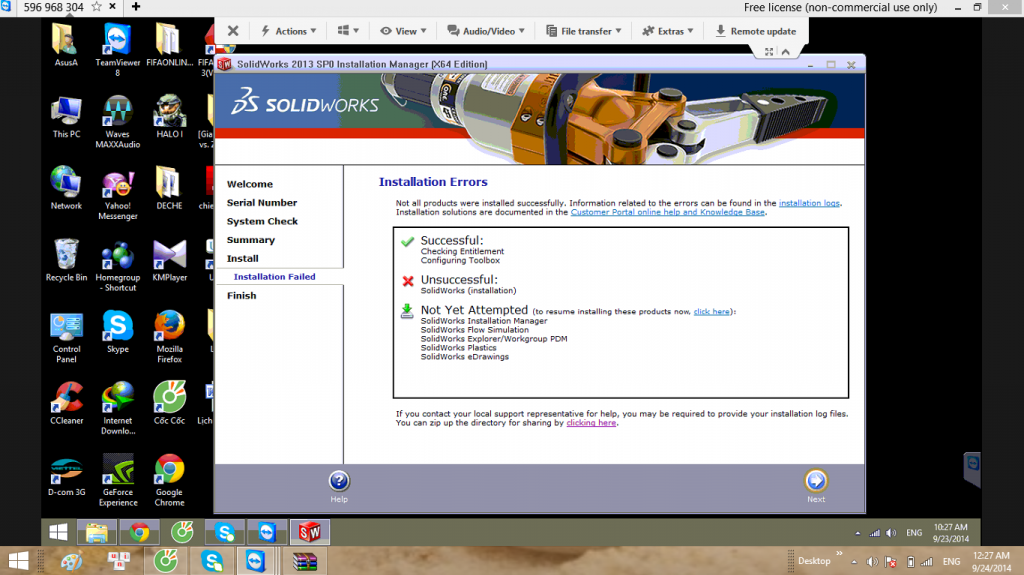
Task: Open the Recycle Bin
Action: pyautogui.click(x=66, y=260)
